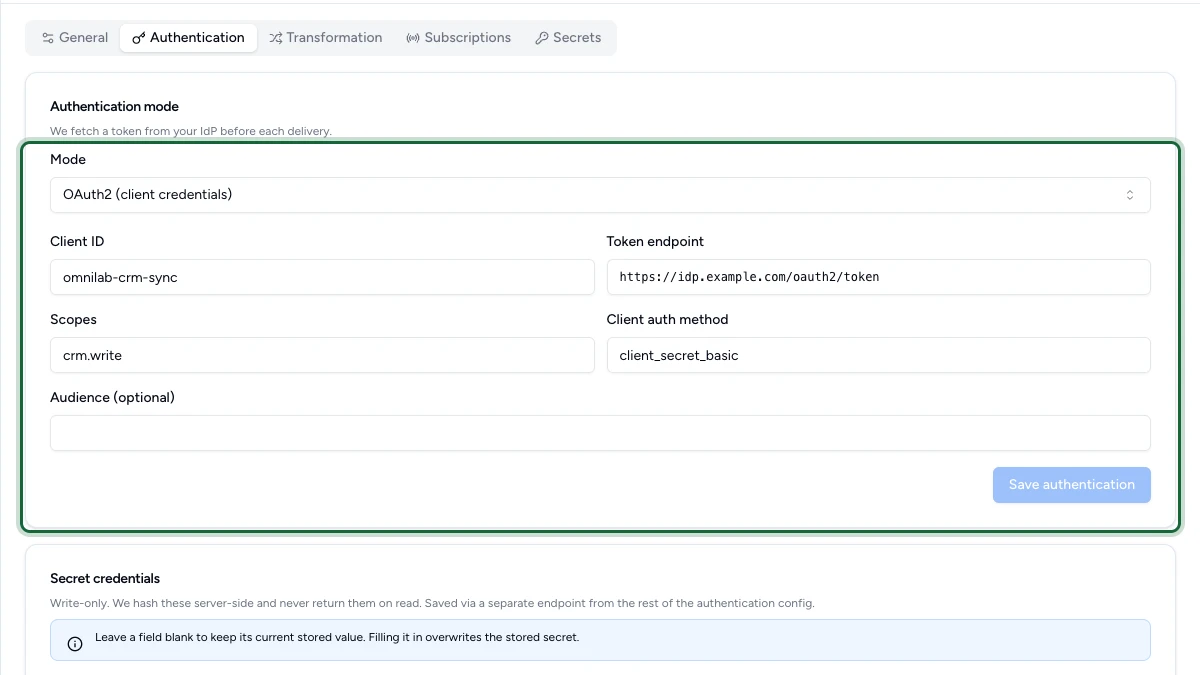Open the General tab

[x=75, y=38]
